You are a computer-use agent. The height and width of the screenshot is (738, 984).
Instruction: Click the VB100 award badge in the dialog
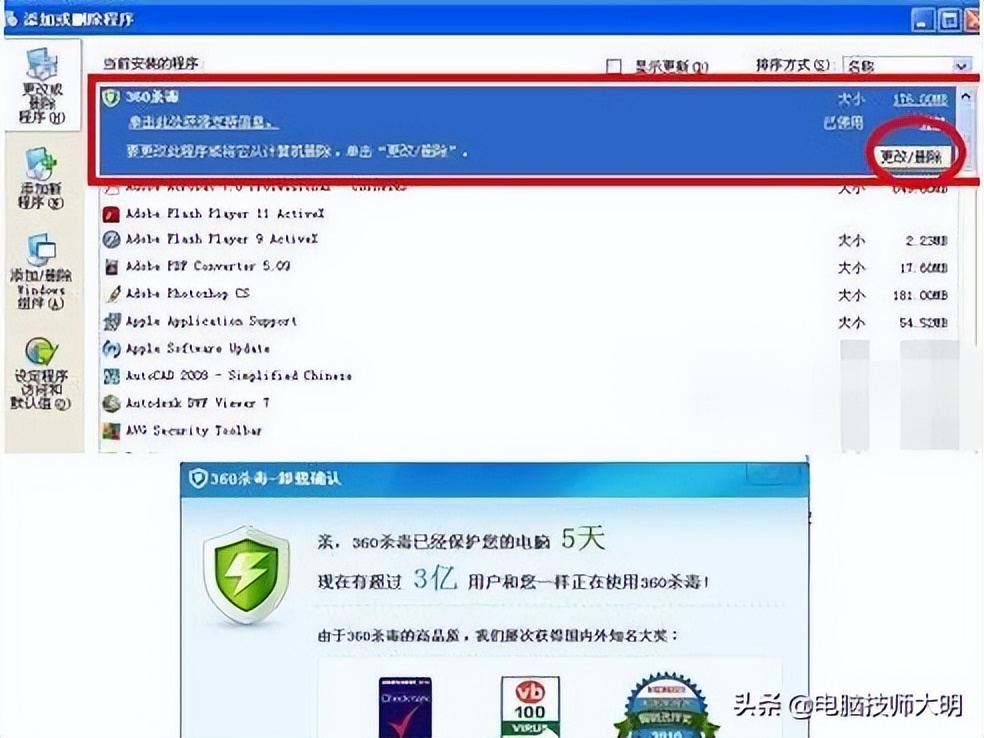(532, 705)
